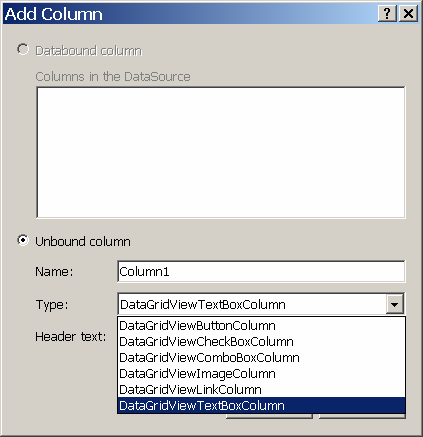Select the Unbound column radio circle
This screenshot has height=437, width=423.
[23, 240]
